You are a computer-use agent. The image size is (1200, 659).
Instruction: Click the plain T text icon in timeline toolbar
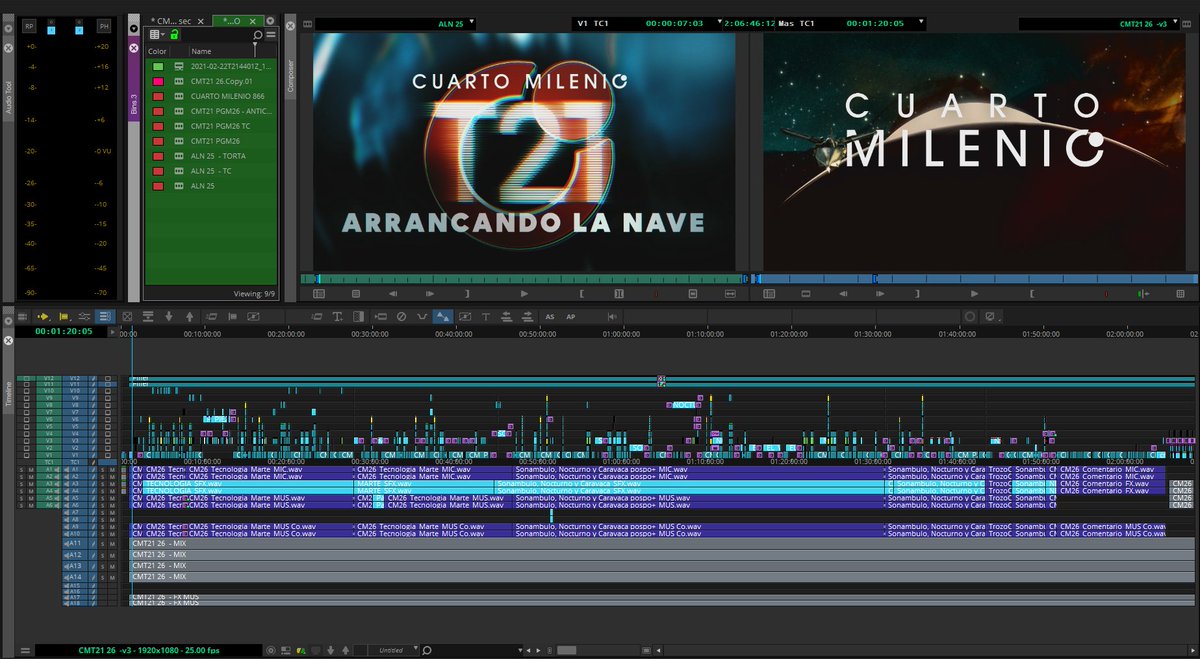pos(485,317)
